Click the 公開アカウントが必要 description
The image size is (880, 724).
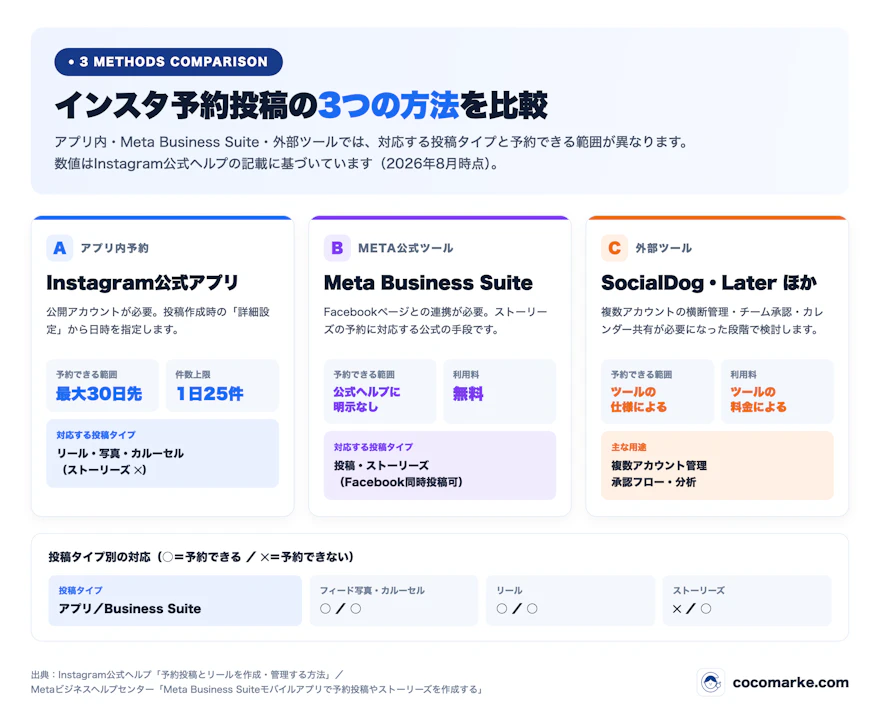pos(158,320)
